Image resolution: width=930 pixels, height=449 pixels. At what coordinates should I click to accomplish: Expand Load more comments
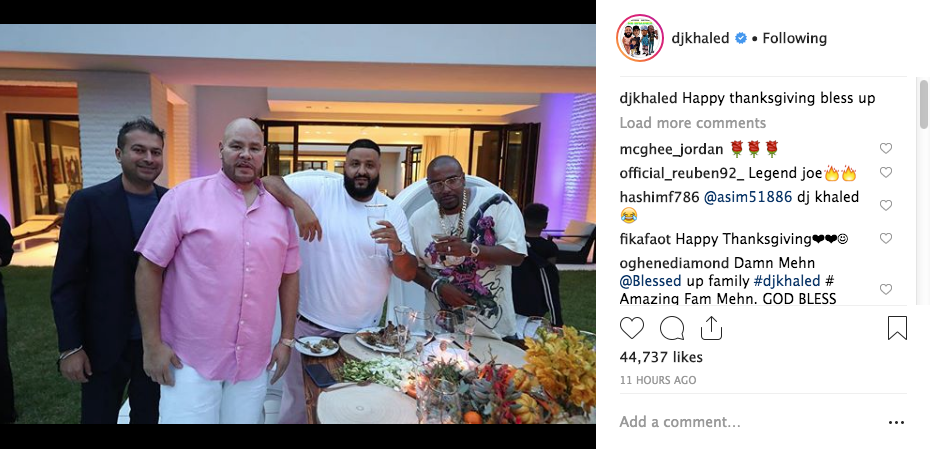coord(693,123)
